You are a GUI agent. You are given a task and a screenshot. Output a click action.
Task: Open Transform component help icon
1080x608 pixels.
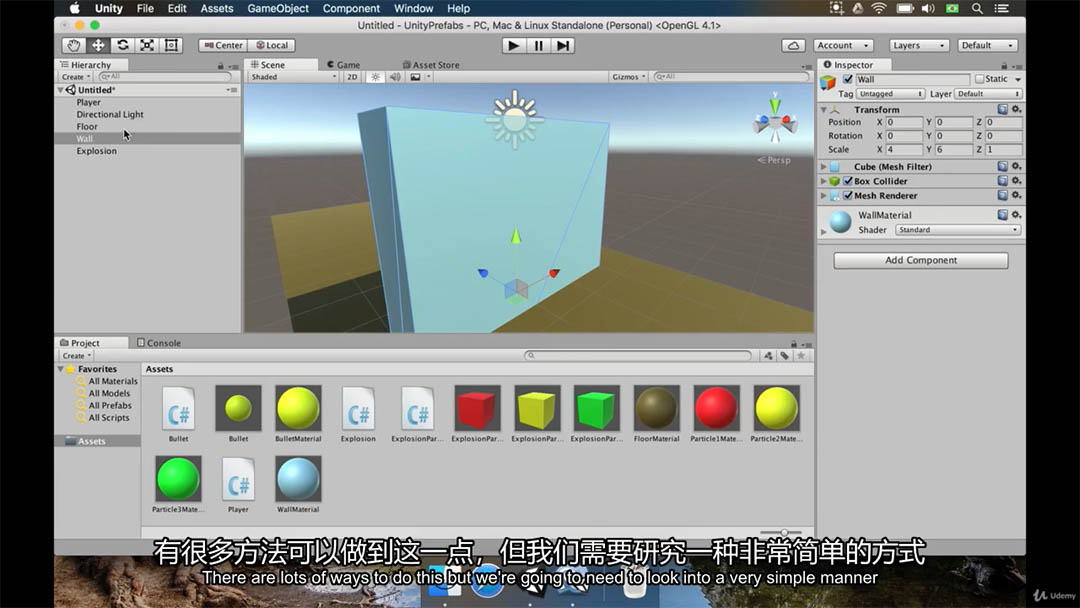coord(1002,109)
